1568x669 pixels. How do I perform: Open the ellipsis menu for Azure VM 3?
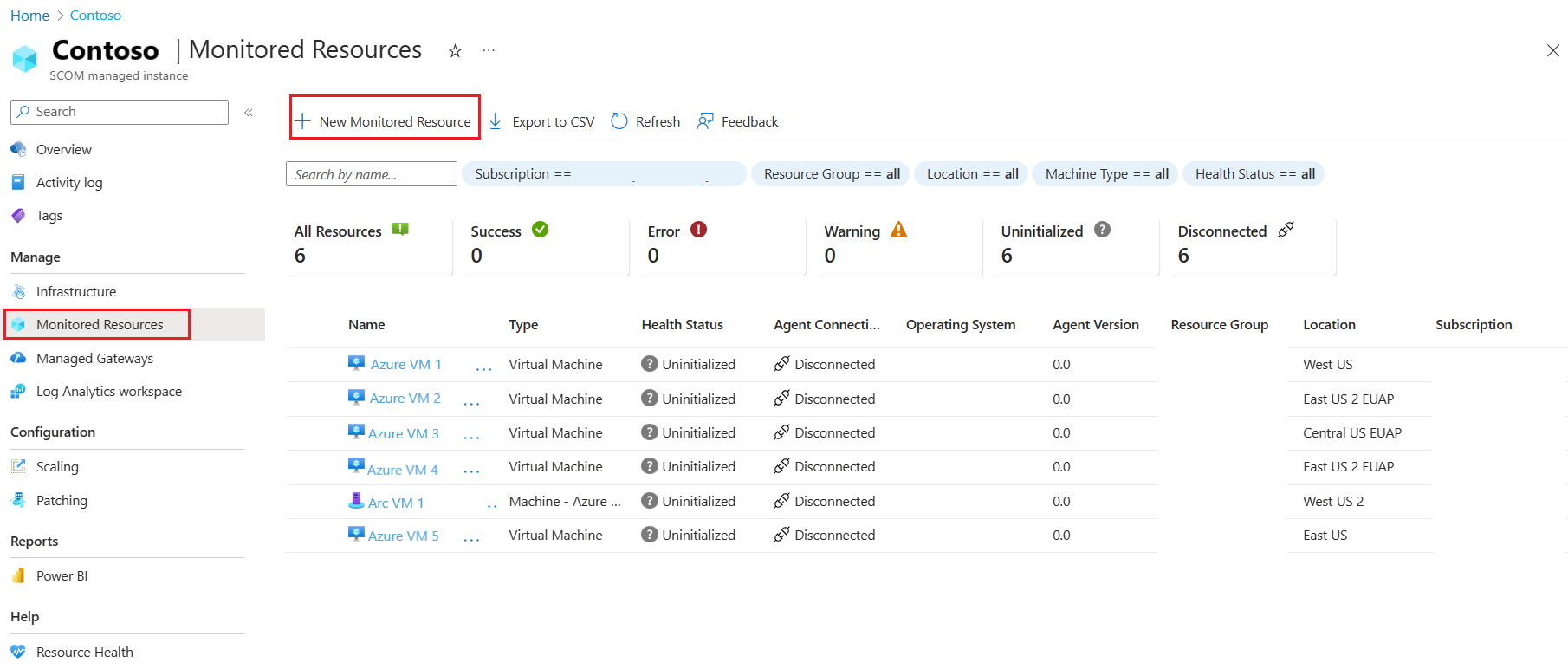471,438
